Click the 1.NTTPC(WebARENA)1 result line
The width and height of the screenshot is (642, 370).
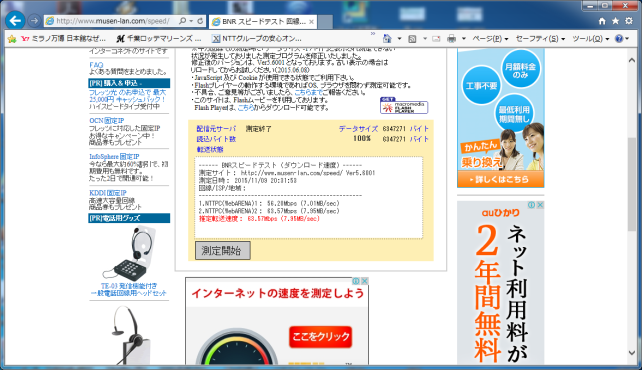(x=269, y=203)
